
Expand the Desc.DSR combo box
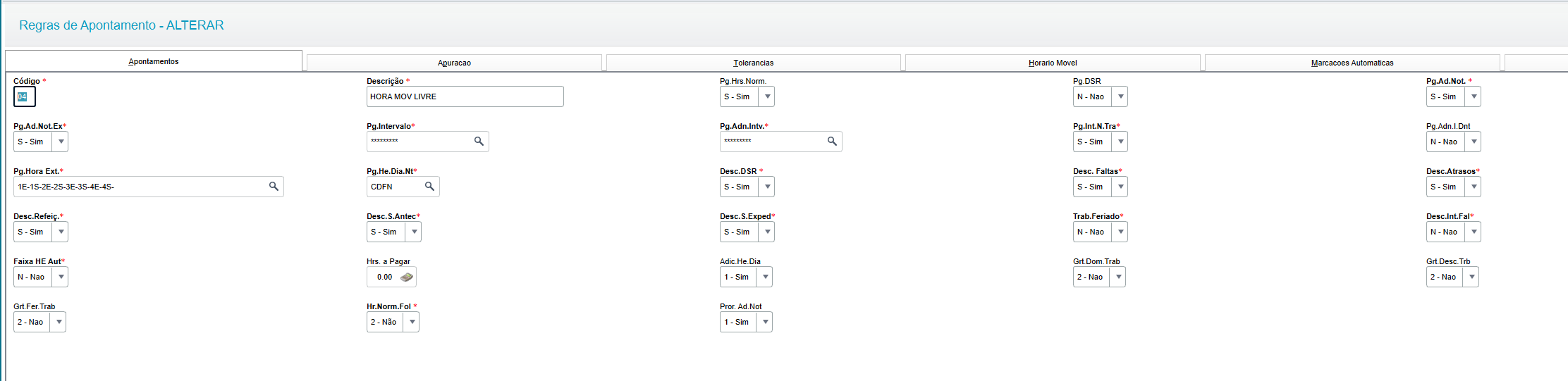click(767, 187)
